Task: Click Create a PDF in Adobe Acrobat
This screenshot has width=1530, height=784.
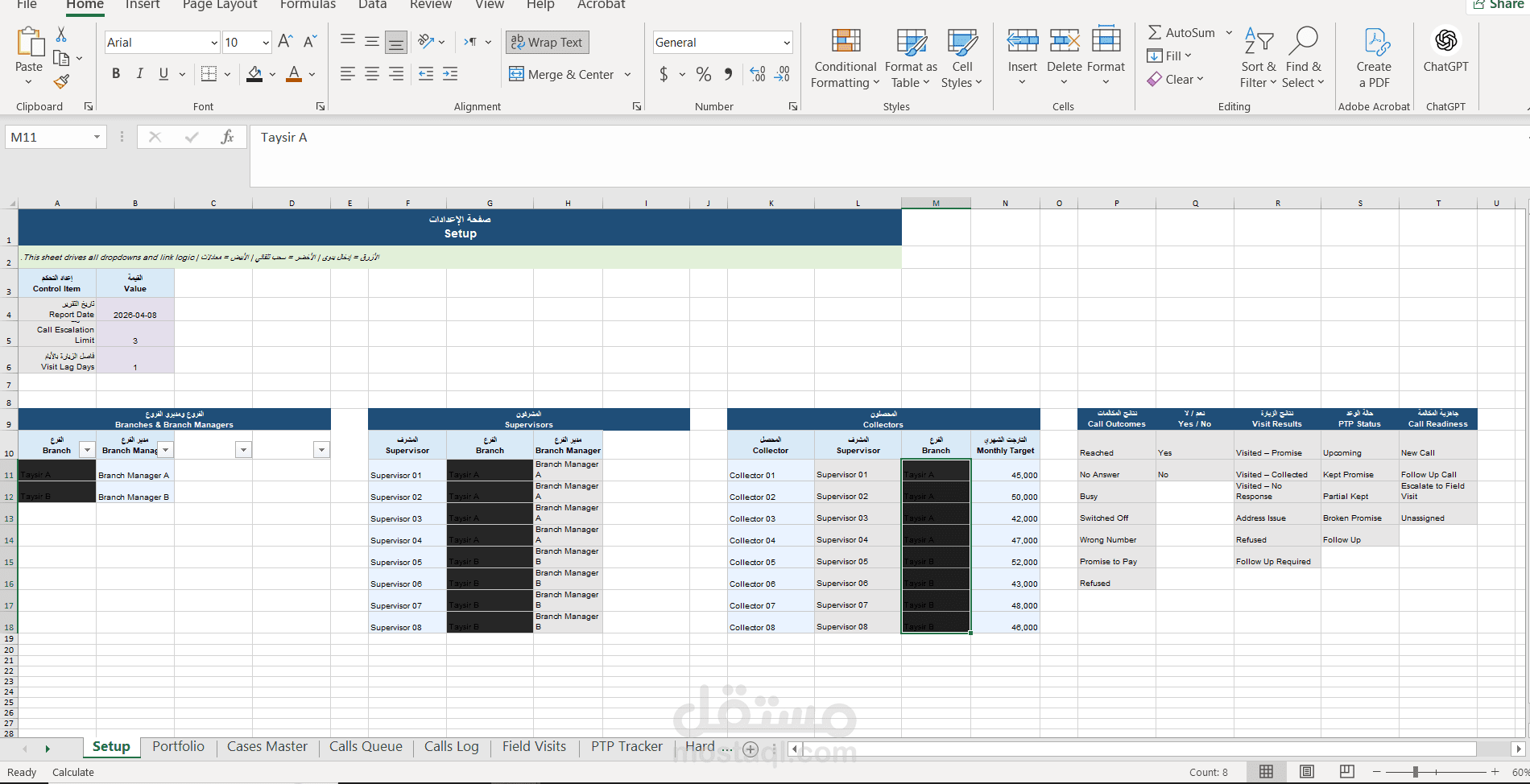Action: click(1374, 58)
